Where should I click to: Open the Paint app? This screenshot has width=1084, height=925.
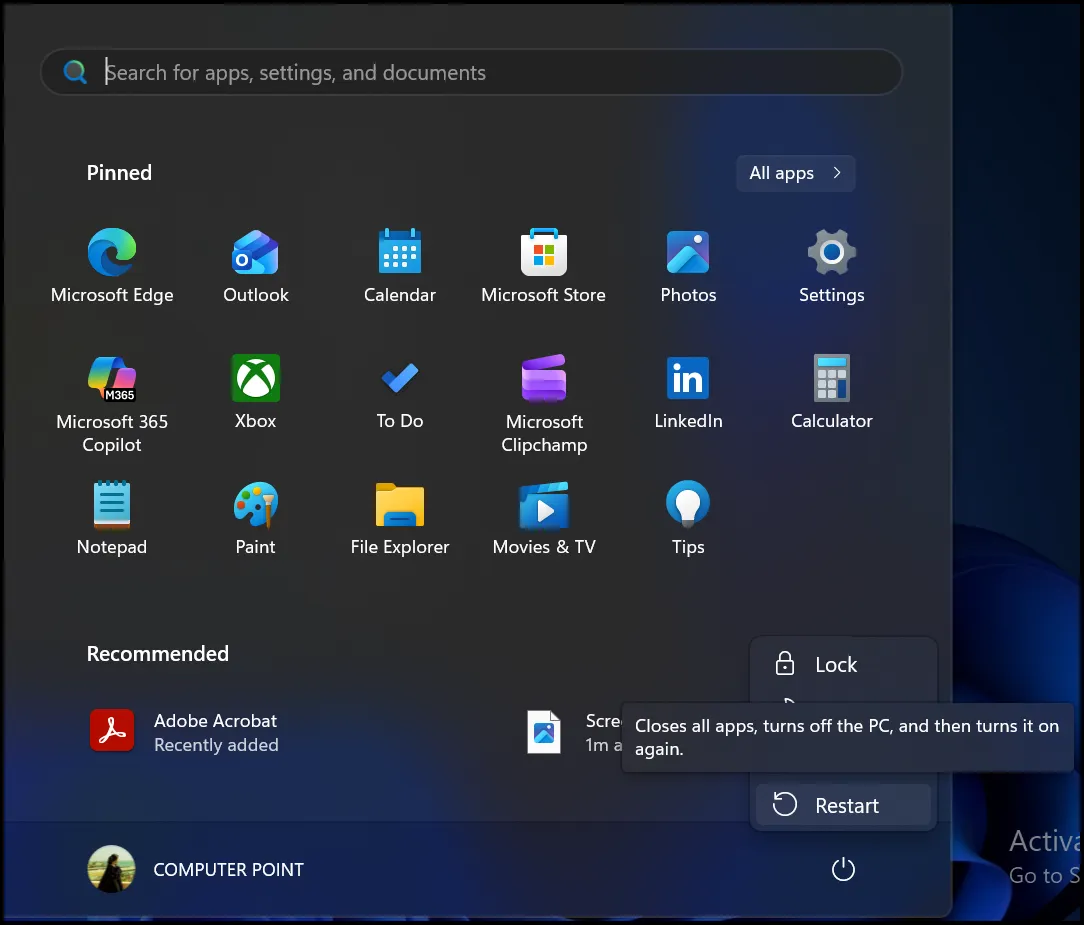pyautogui.click(x=256, y=518)
